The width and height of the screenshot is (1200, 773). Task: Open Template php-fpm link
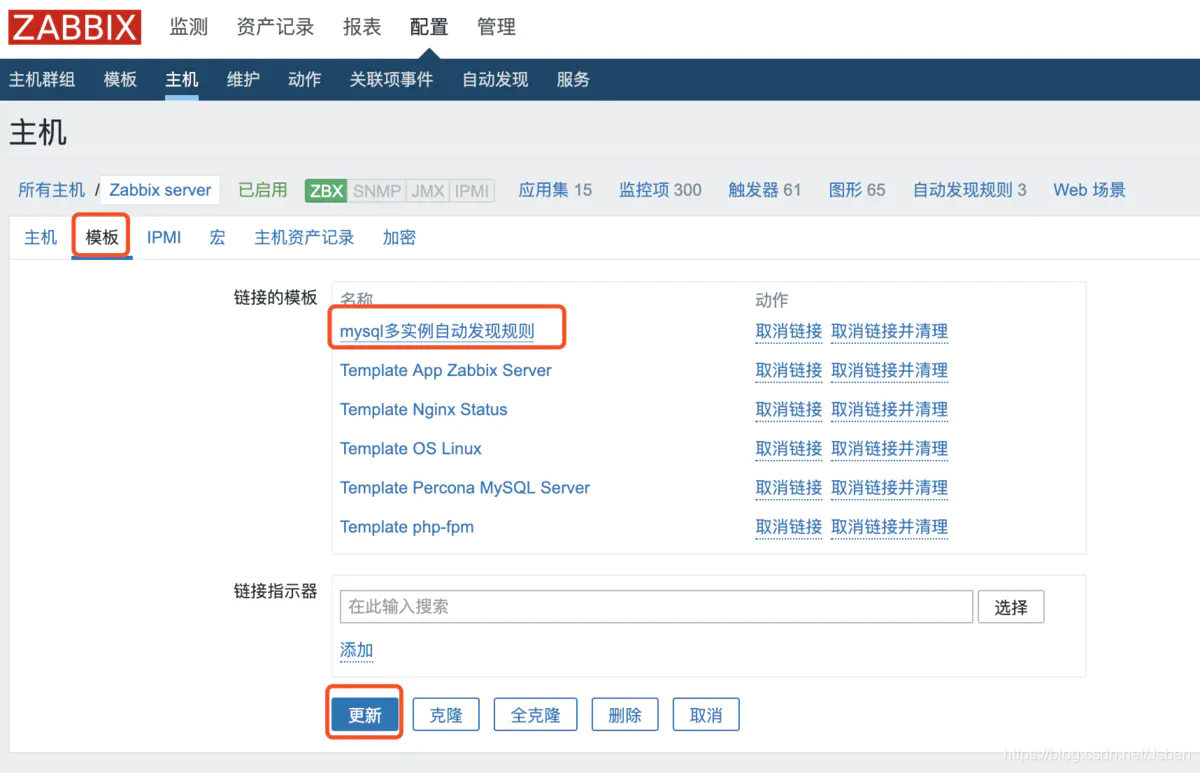coord(407,526)
